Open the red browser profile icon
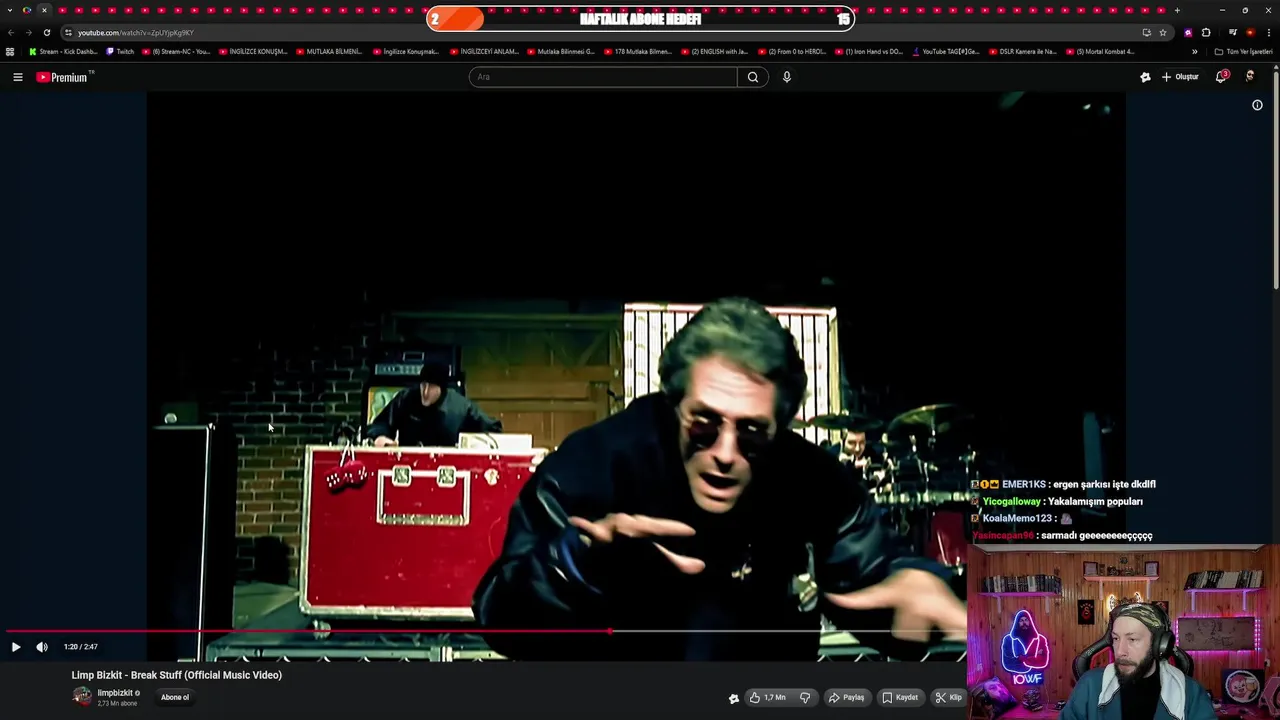 click(1250, 33)
